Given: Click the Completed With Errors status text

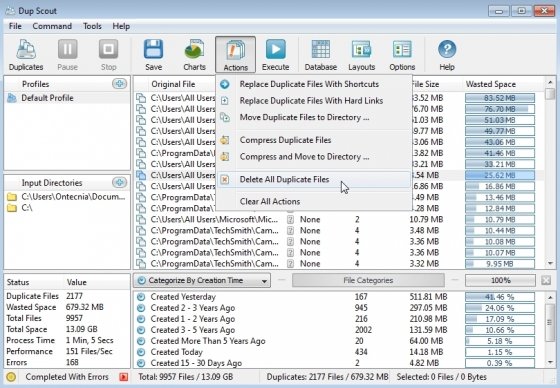Looking at the screenshot, I should (67, 377).
